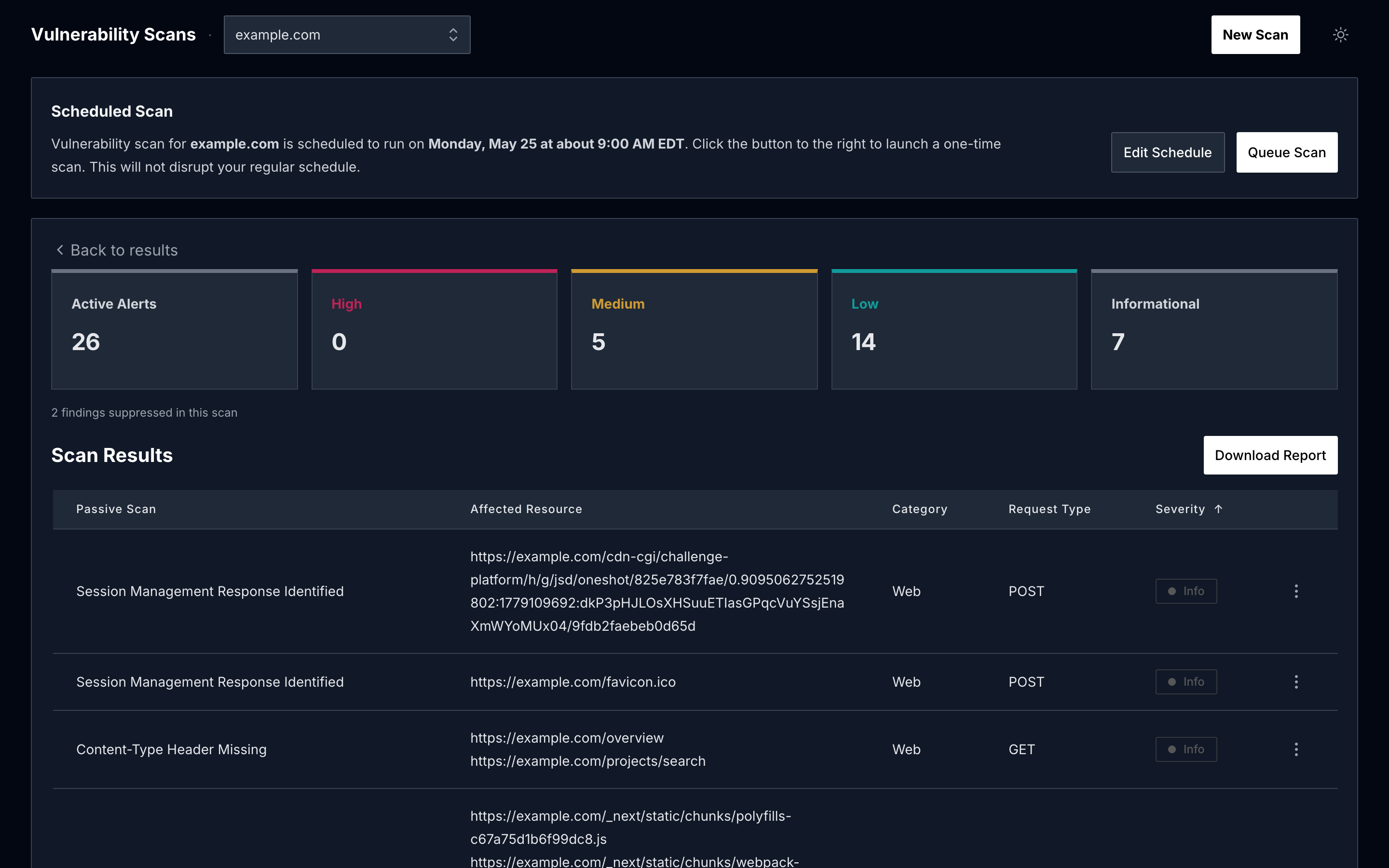Image resolution: width=1389 pixels, height=868 pixels.
Task: Click Content-Type Header Missing finding name
Action: (172, 750)
